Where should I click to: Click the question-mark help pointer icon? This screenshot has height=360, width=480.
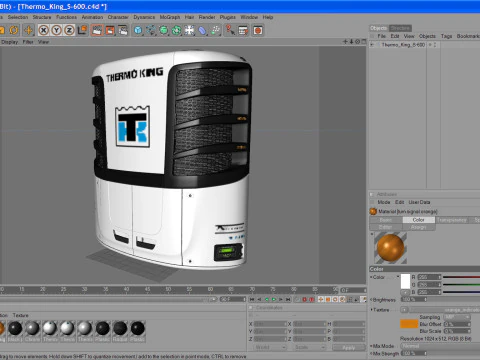click(x=230, y=30)
